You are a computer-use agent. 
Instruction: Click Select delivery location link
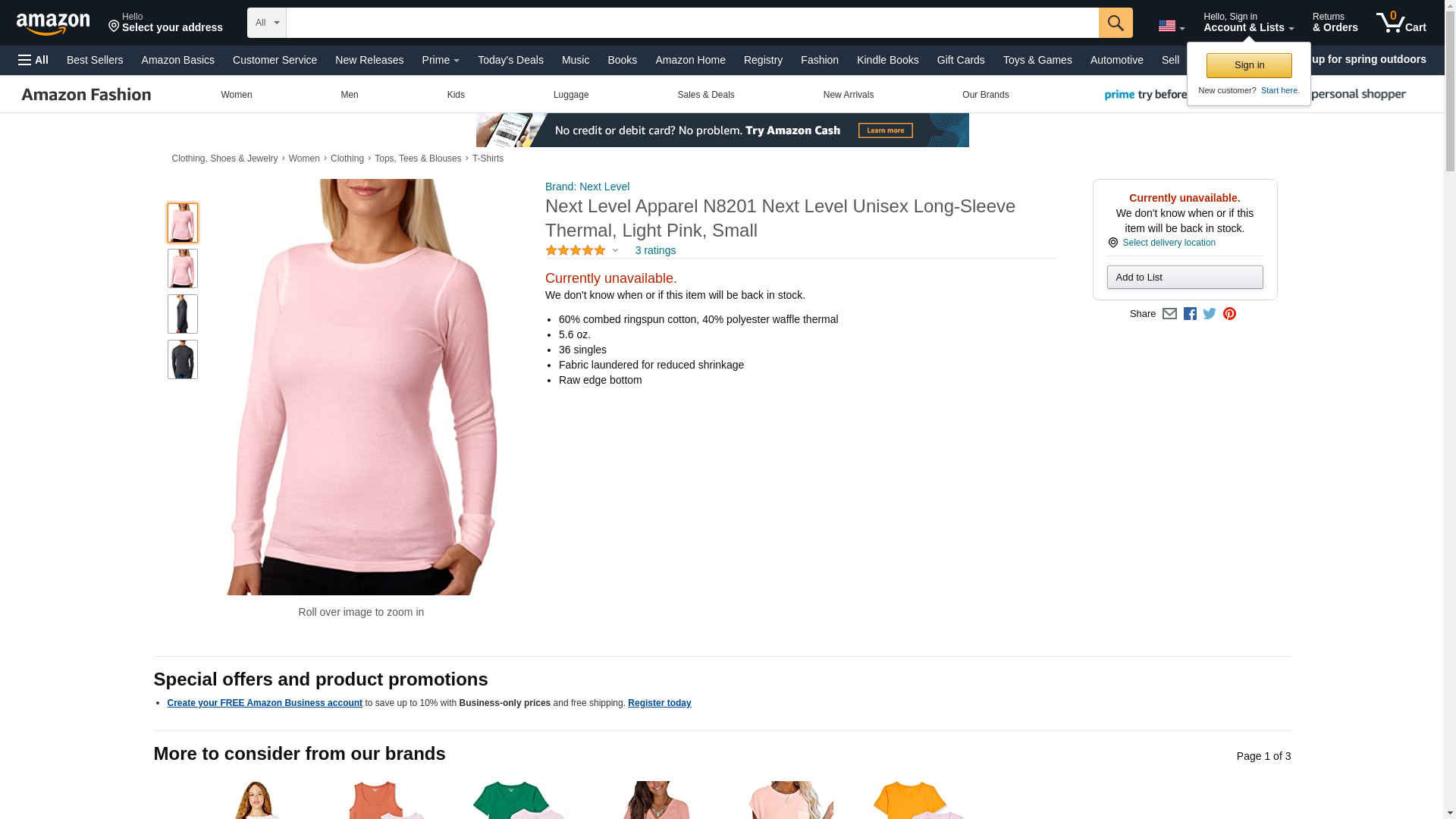[x=1169, y=243]
